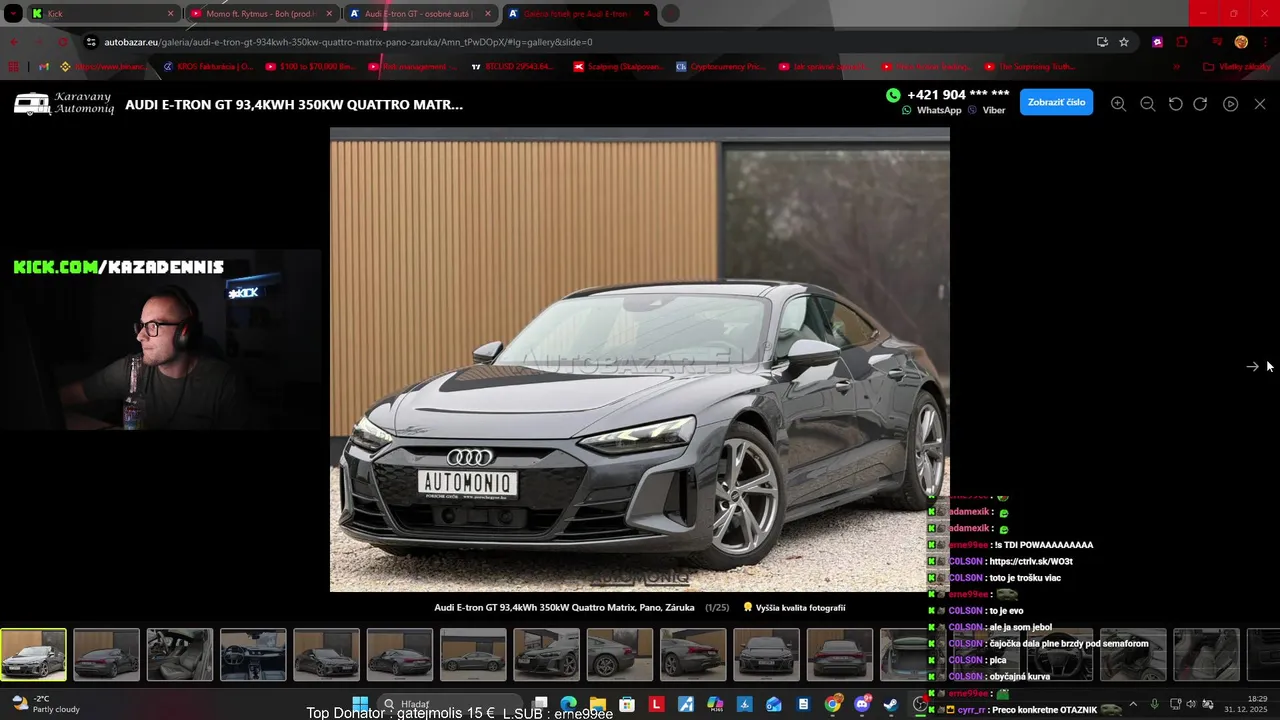Click Vyššia kvalita fotografií link

(794, 608)
